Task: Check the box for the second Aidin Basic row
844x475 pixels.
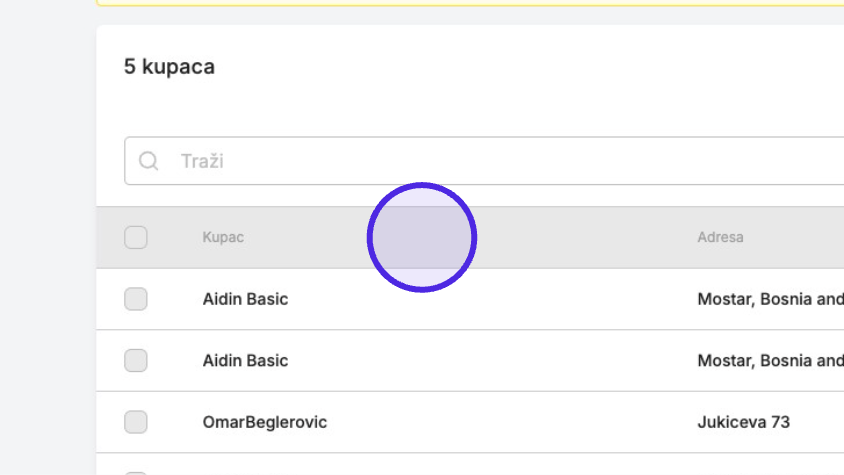Action: (x=136, y=360)
